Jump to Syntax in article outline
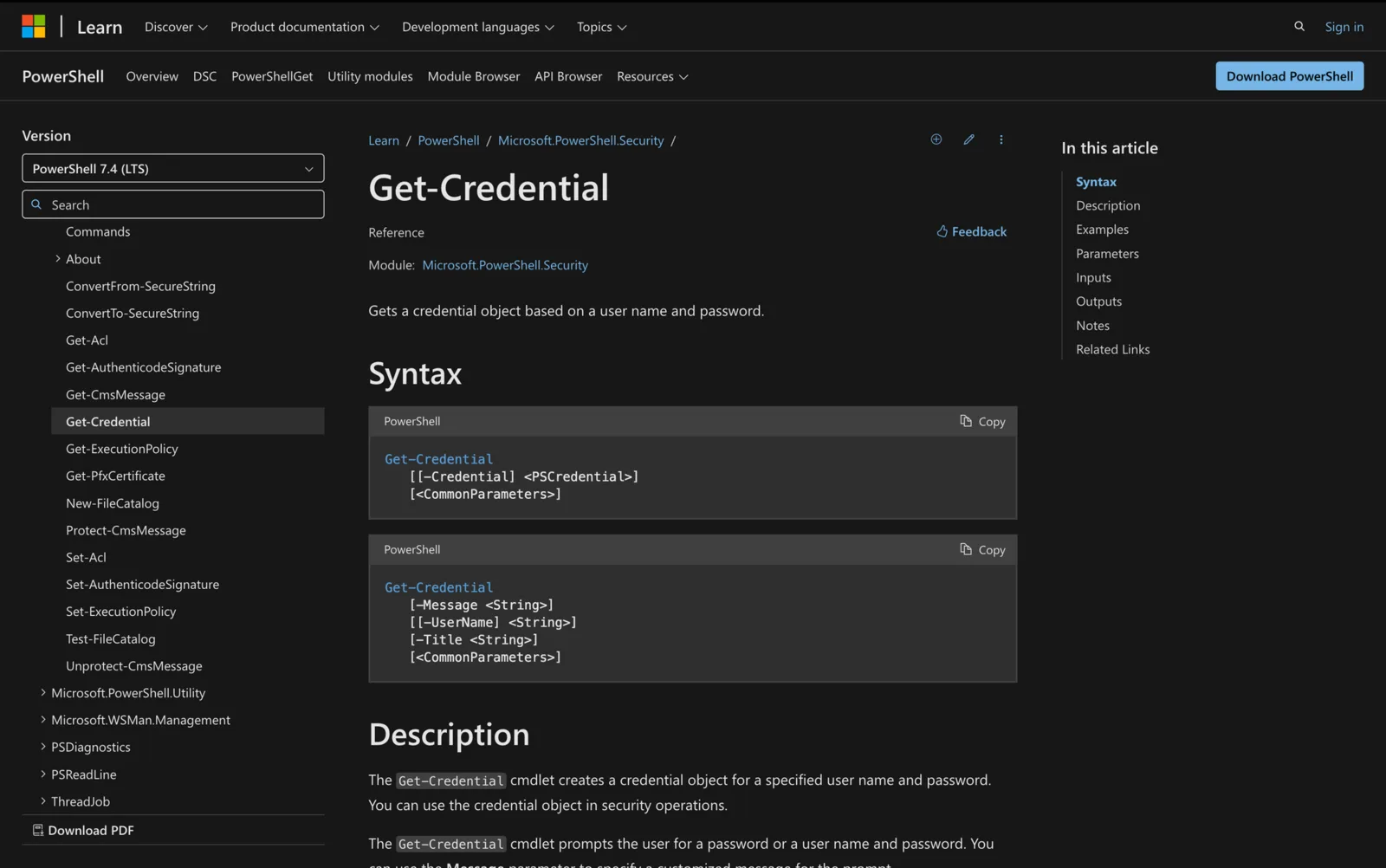Viewport: 1386px width, 868px height. pyautogui.click(x=1096, y=182)
